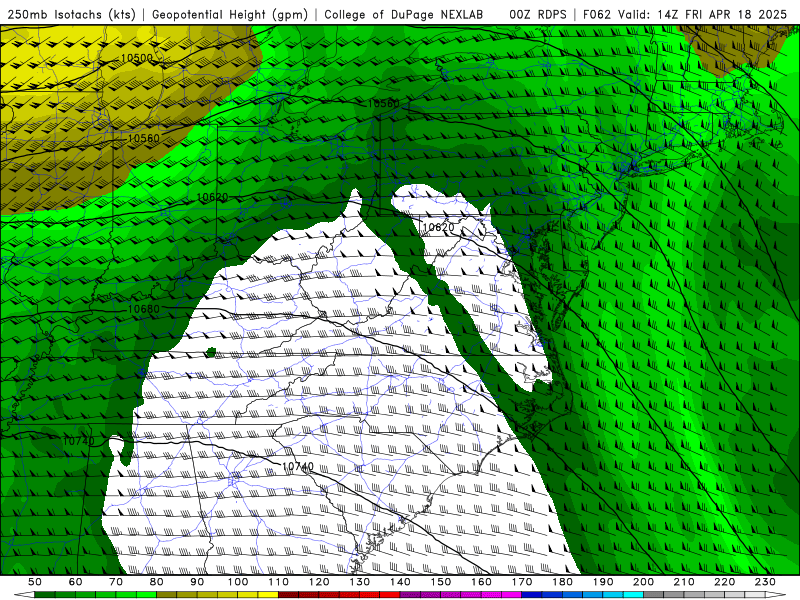Click the 100 value on the color scale

(x=238, y=582)
